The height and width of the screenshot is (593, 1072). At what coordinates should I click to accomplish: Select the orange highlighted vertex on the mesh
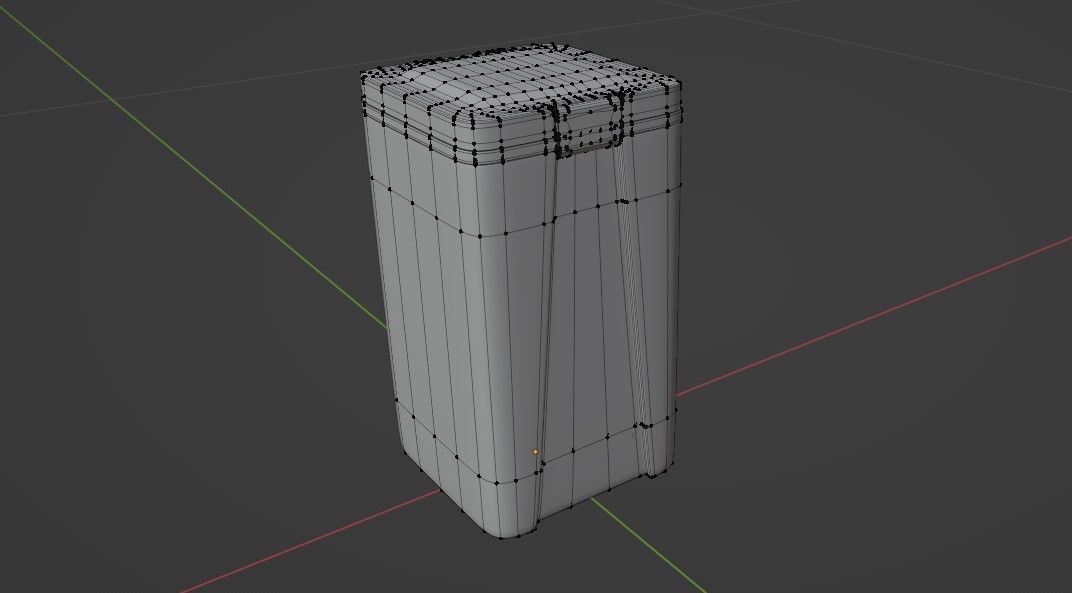point(535,452)
